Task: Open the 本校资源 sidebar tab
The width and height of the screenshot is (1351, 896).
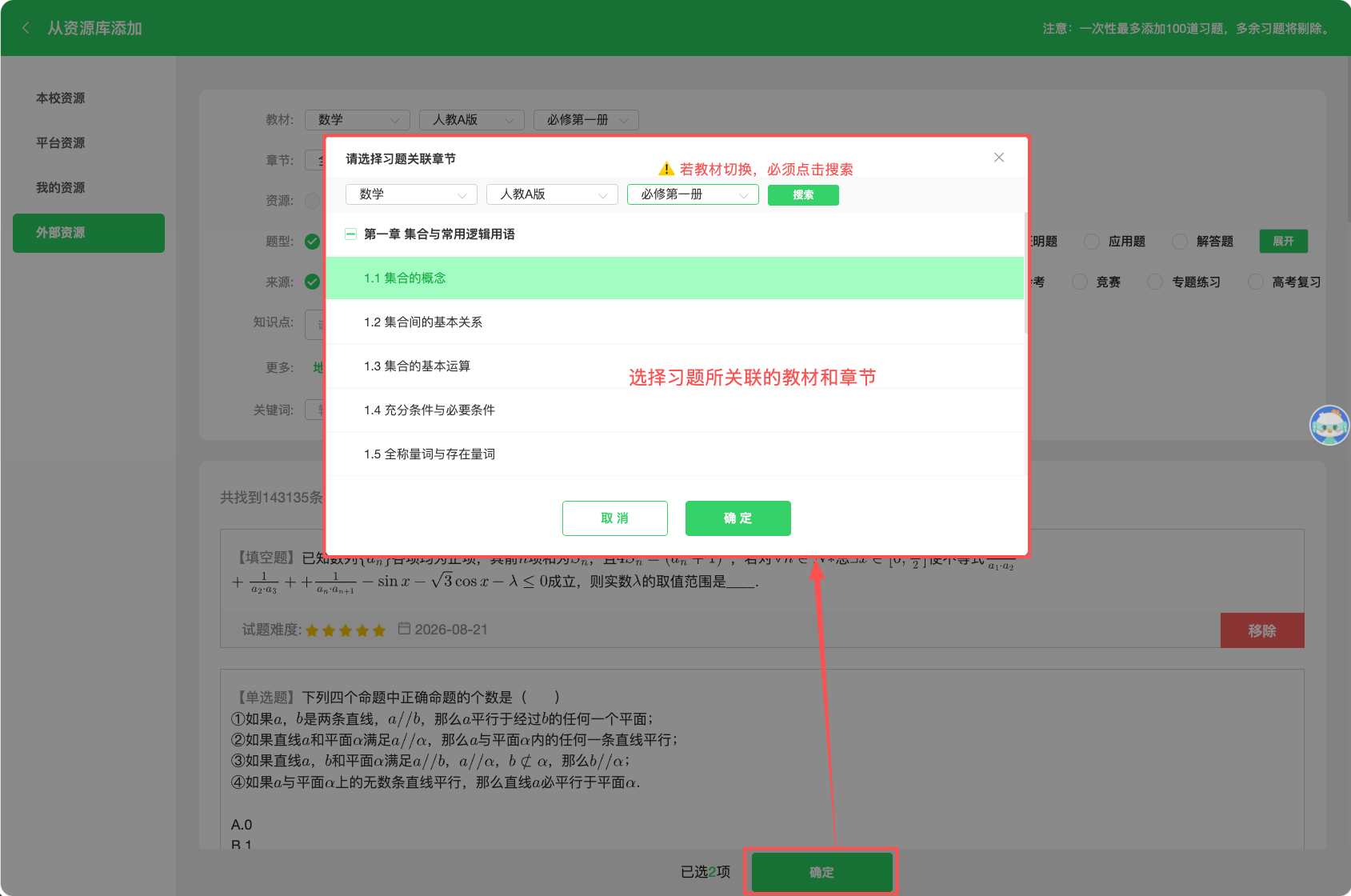Action: [89, 98]
